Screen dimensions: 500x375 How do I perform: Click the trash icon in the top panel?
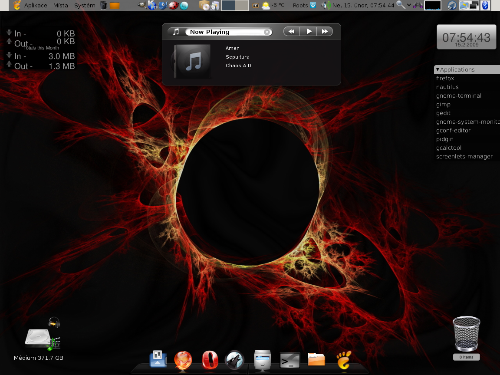pyautogui.click(x=104, y=5)
